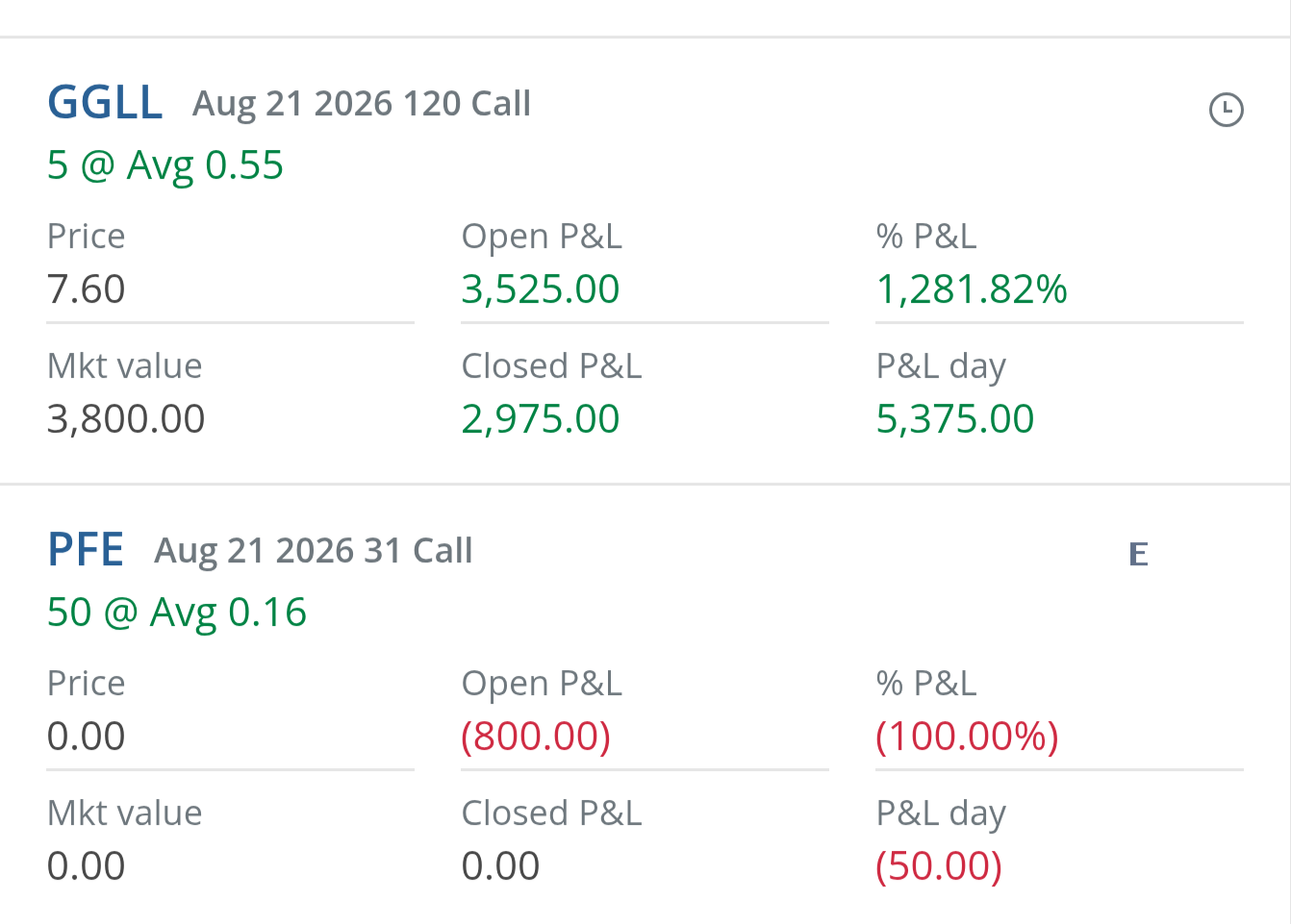The width and height of the screenshot is (1291, 924).
Task: Tap GGLL Open P&L value 3,525.00
Action: pos(541,289)
